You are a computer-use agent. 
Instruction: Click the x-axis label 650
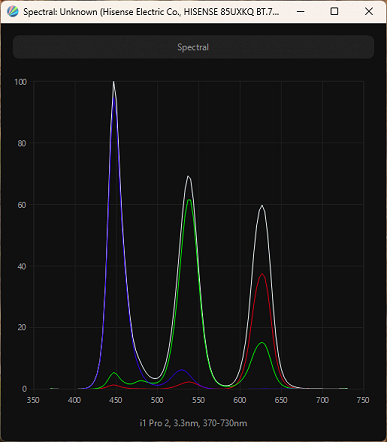pyautogui.click(x=281, y=400)
